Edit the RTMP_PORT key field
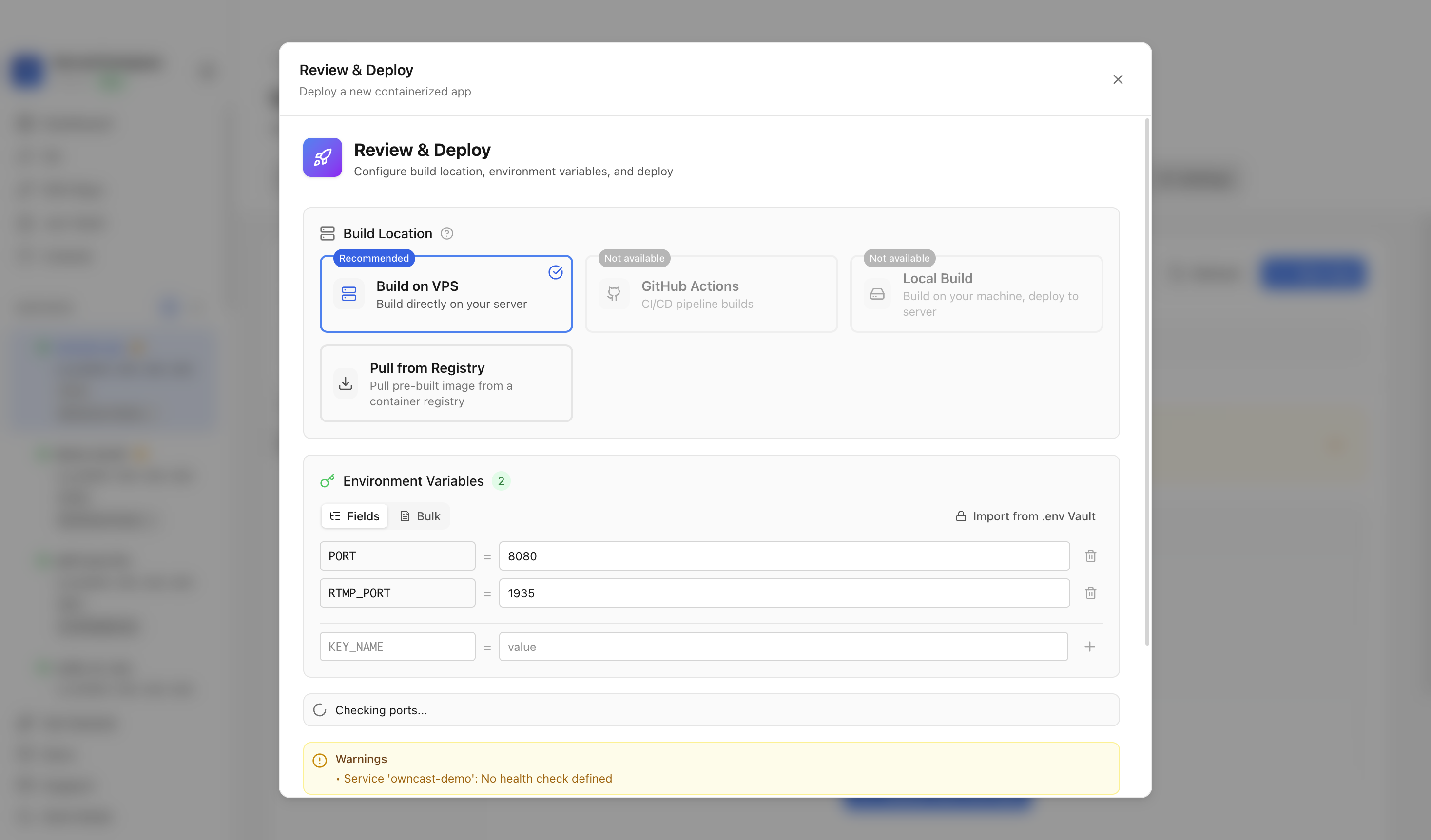The width and height of the screenshot is (1431, 840). click(x=398, y=593)
